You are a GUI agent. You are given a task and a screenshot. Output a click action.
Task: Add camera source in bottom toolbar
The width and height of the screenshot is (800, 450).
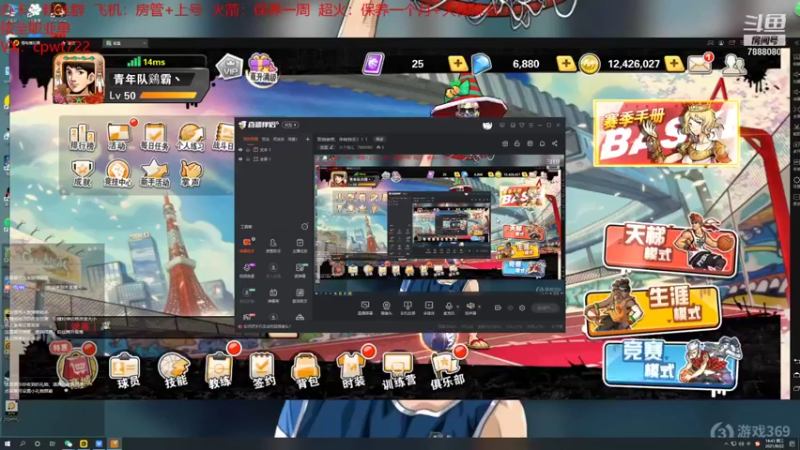click(x=386, y=307)
